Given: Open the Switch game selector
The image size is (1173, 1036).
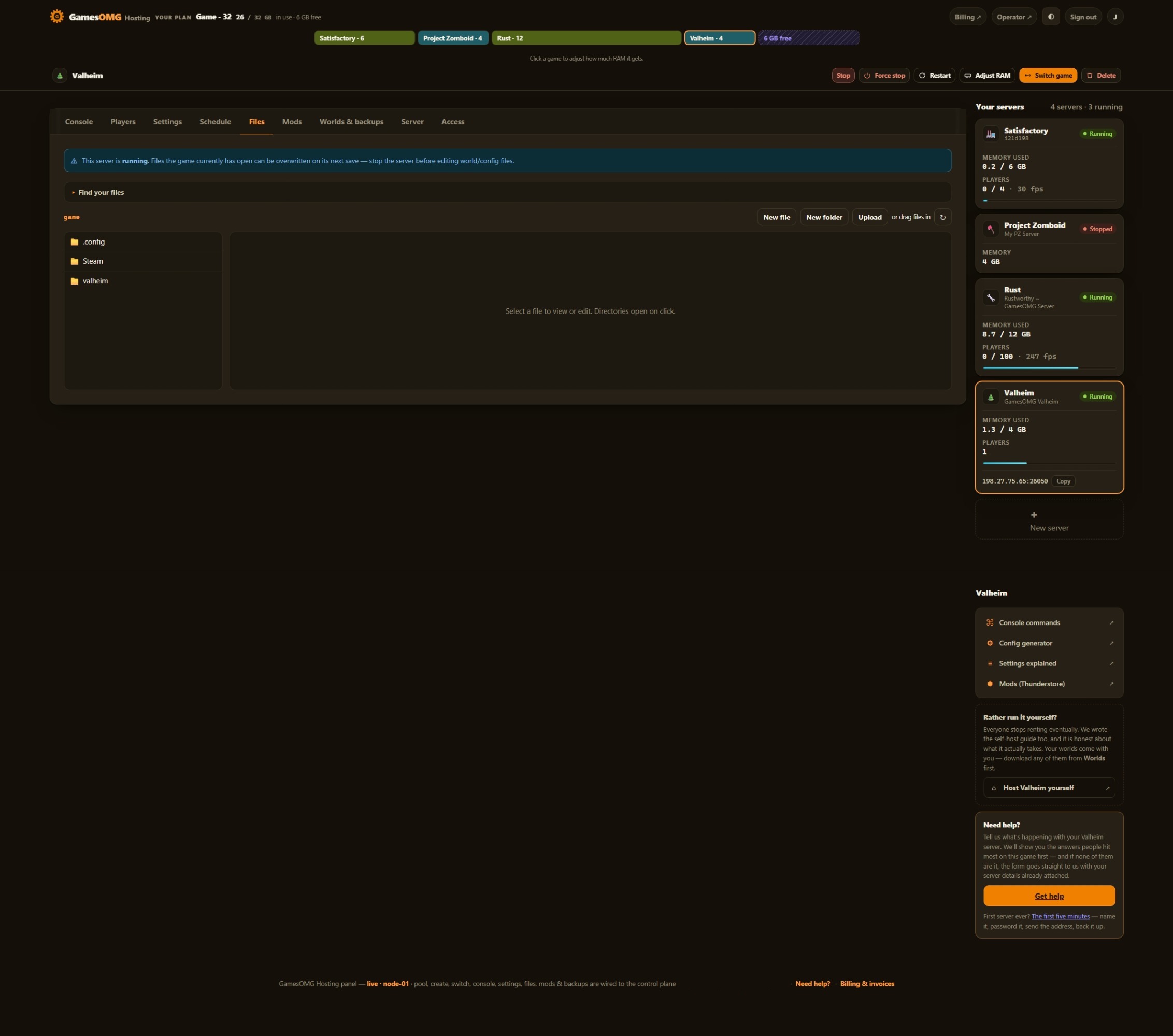Looking at the screenshot, I should (x=1048, y=75).
